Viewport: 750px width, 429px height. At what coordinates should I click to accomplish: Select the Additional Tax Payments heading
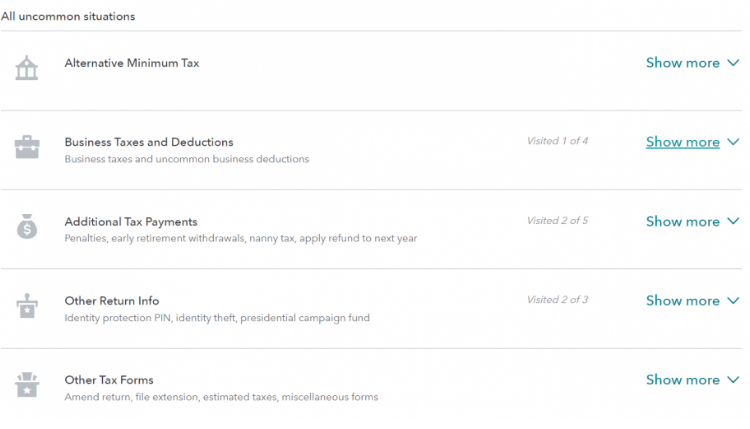point(131,222)
